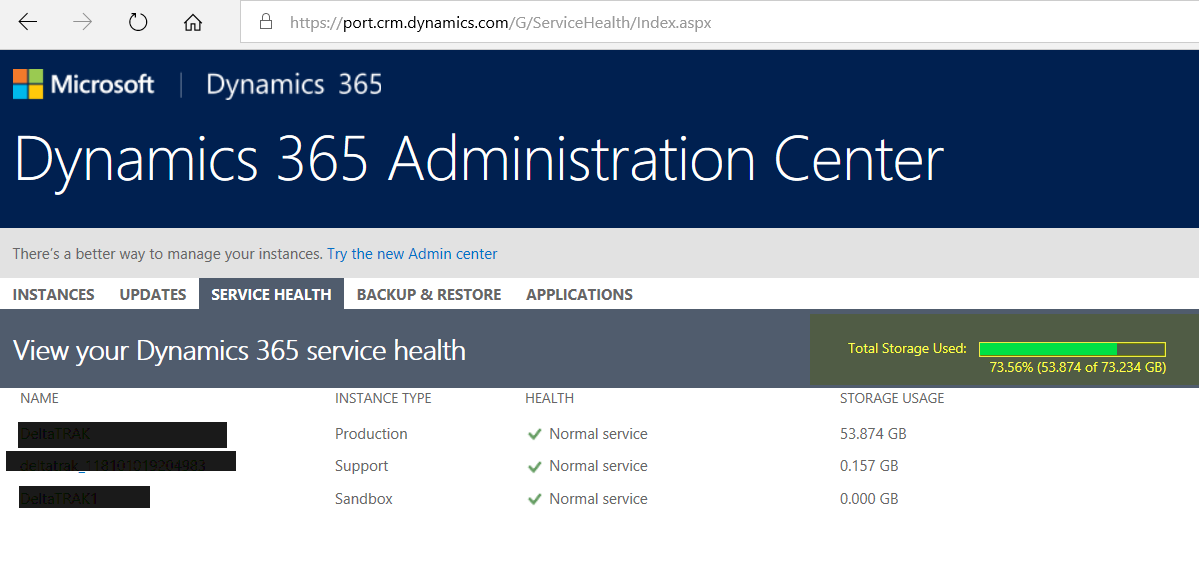Click Normal service in the Sandbox row
This screenshot has height=562, width=1199.
click(x=598, y=499)
